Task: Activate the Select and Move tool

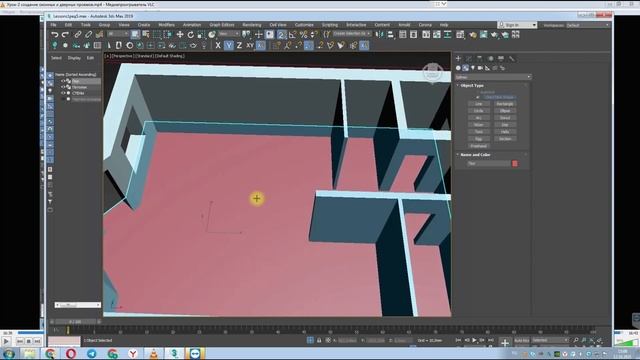Action: 180,35
